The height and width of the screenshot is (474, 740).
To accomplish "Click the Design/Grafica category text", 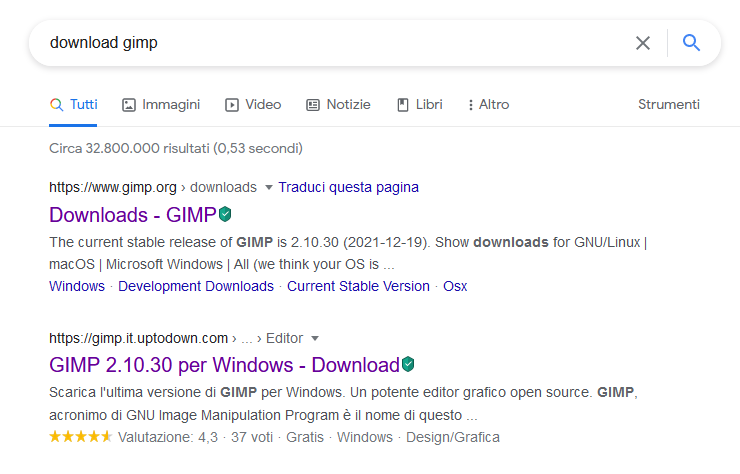I will point(453,437).
